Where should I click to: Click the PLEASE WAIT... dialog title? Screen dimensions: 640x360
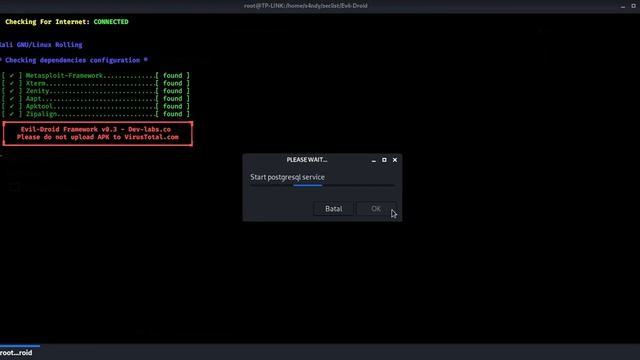click(307, 160)
